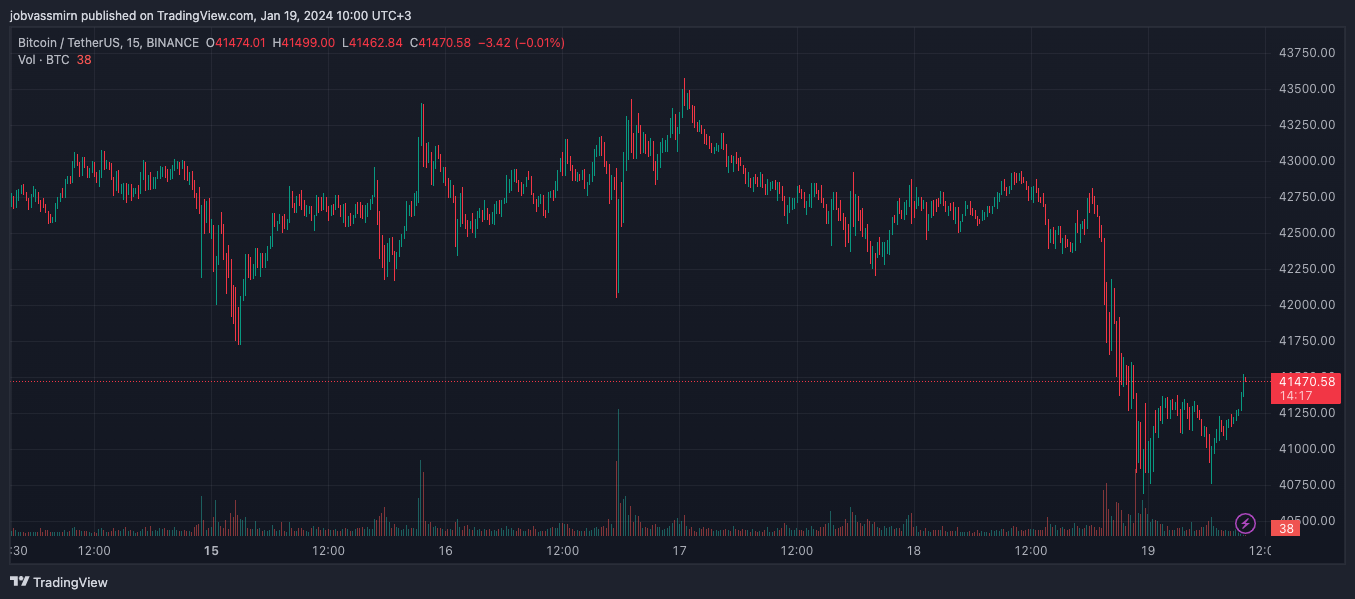The image size is (1355, 599).
Task: Select the Bitcoin / TetherUS symbol title
Action: 108,43
